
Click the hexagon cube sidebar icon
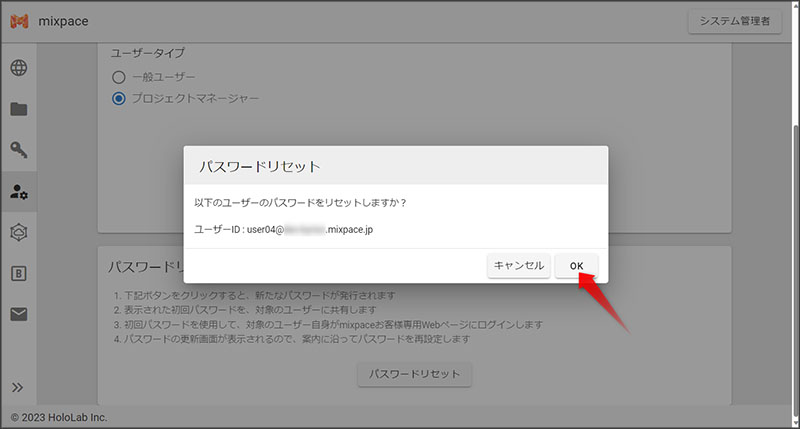click(19, 232)
